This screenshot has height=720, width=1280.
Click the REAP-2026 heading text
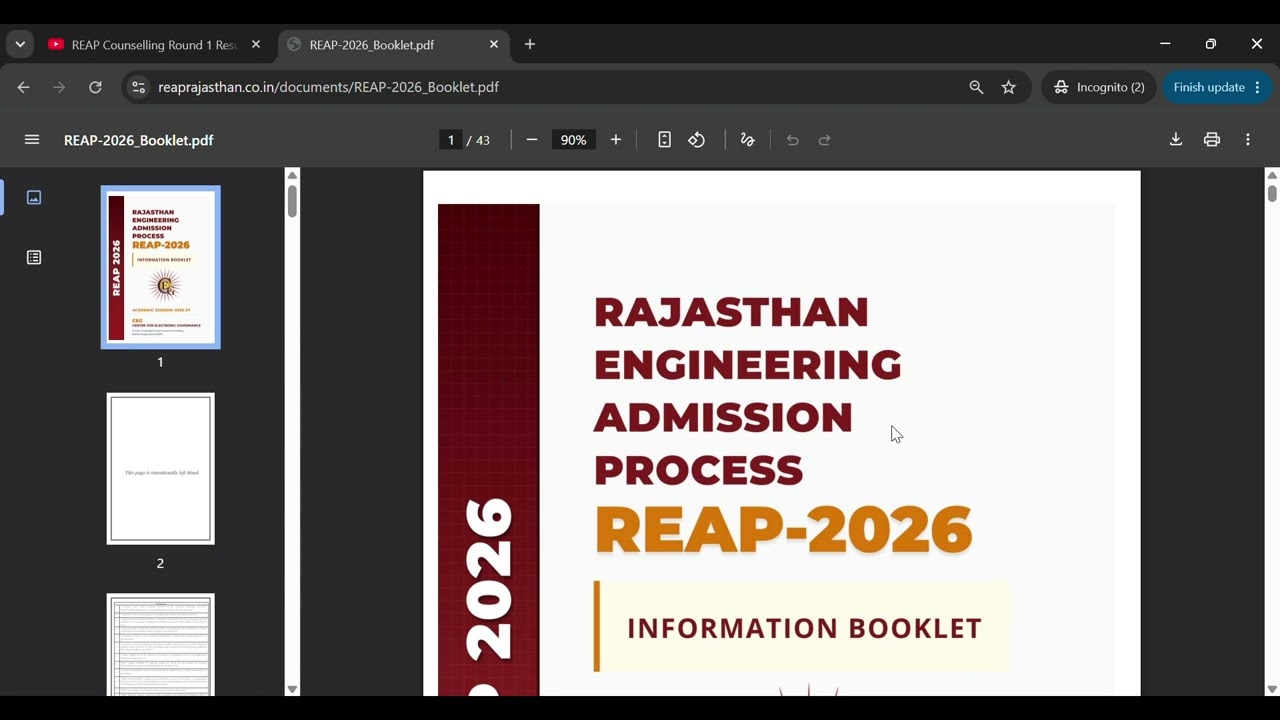[783, 530]
